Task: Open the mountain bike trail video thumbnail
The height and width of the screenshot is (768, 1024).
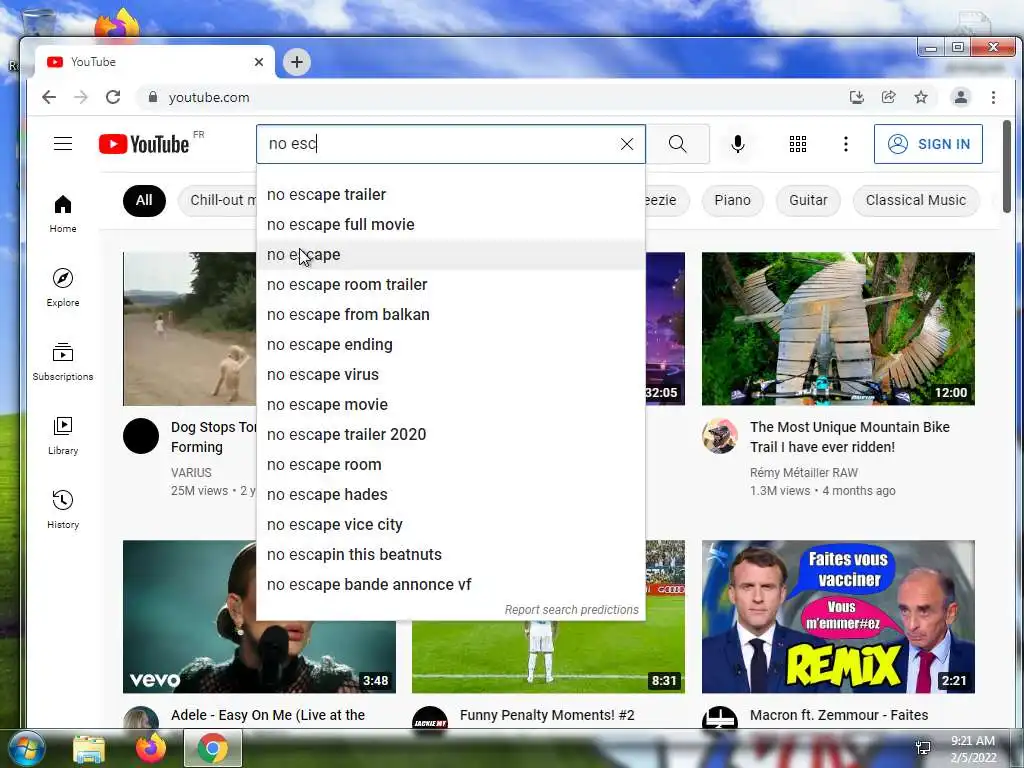Action: coord(838,328)
